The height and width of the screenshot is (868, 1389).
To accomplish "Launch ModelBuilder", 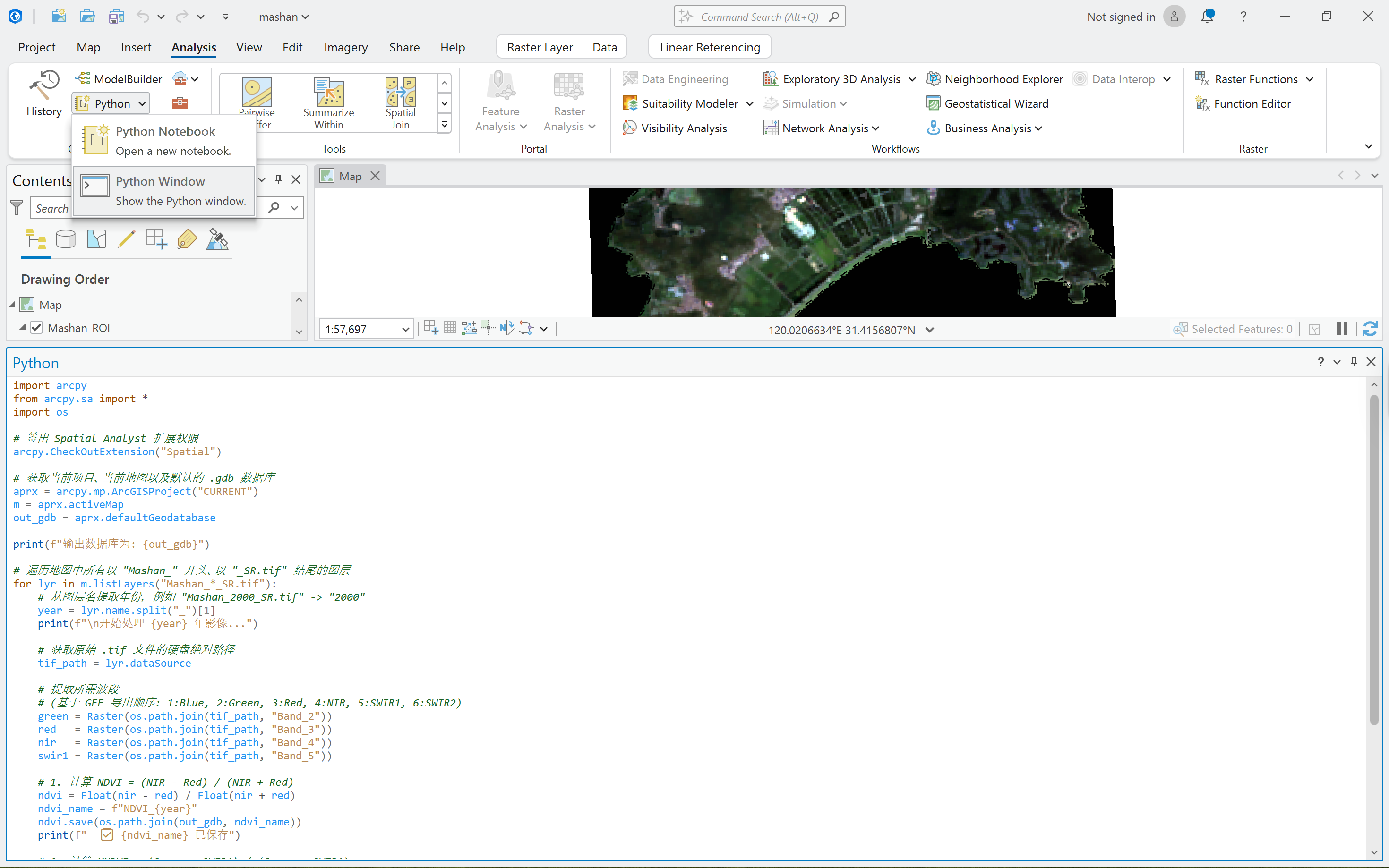I will pyautogui.click(x=119, y=79).
